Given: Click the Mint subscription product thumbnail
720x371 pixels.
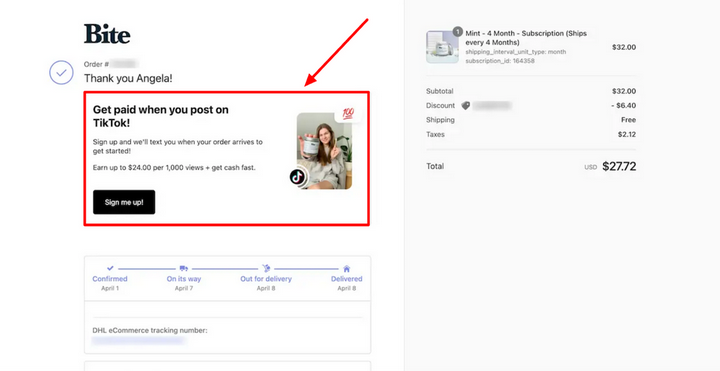Looking at the screenshot, I should 442,47.
